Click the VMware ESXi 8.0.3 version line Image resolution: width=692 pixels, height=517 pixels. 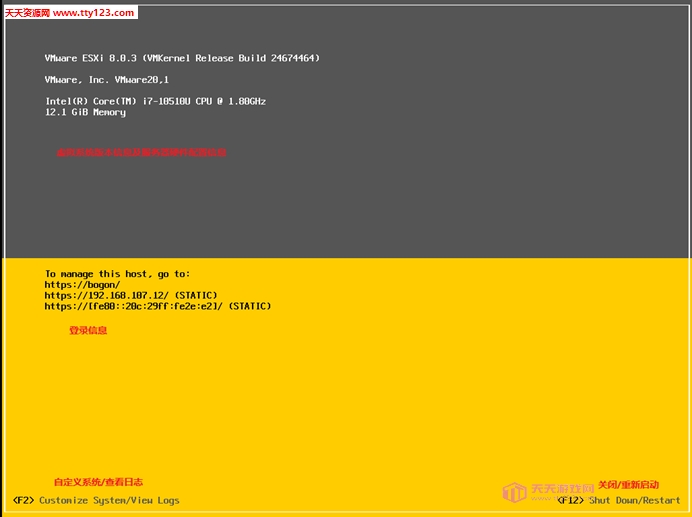(182, 58)
